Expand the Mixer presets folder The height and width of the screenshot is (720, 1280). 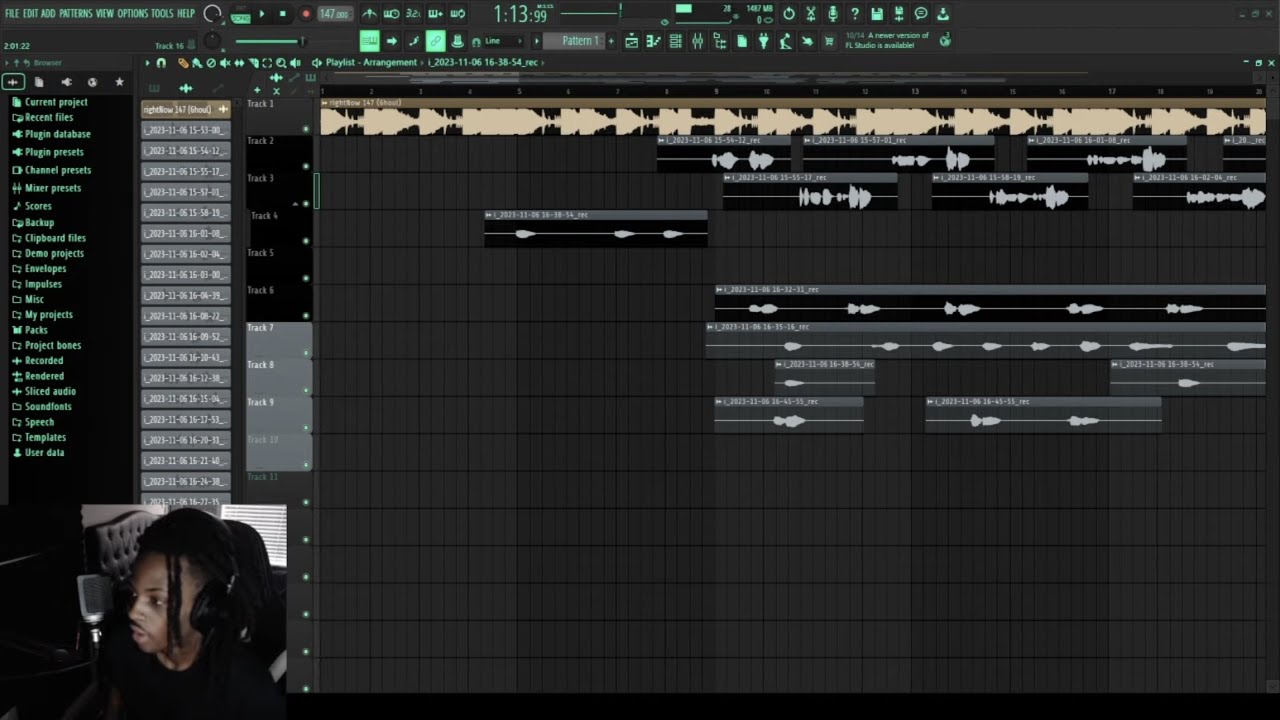46,188
